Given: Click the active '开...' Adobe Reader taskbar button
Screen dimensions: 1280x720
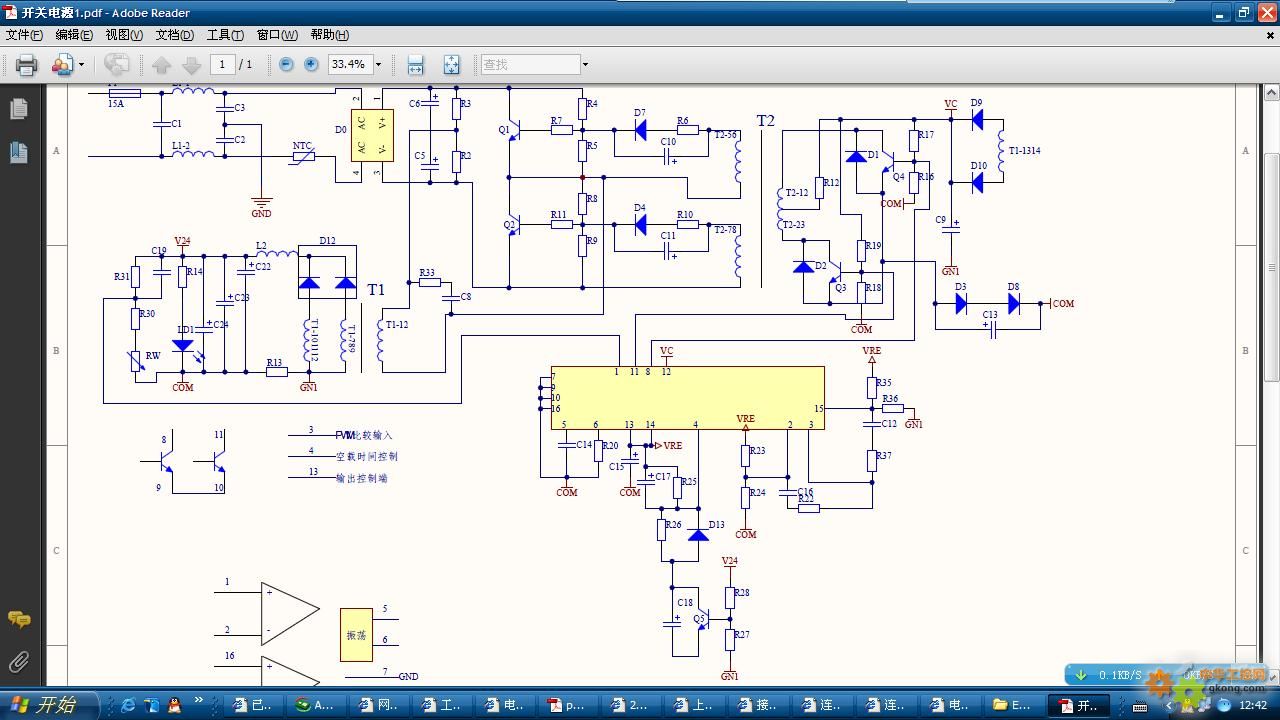Looking at the screenshot, I should click(1076, 705).
